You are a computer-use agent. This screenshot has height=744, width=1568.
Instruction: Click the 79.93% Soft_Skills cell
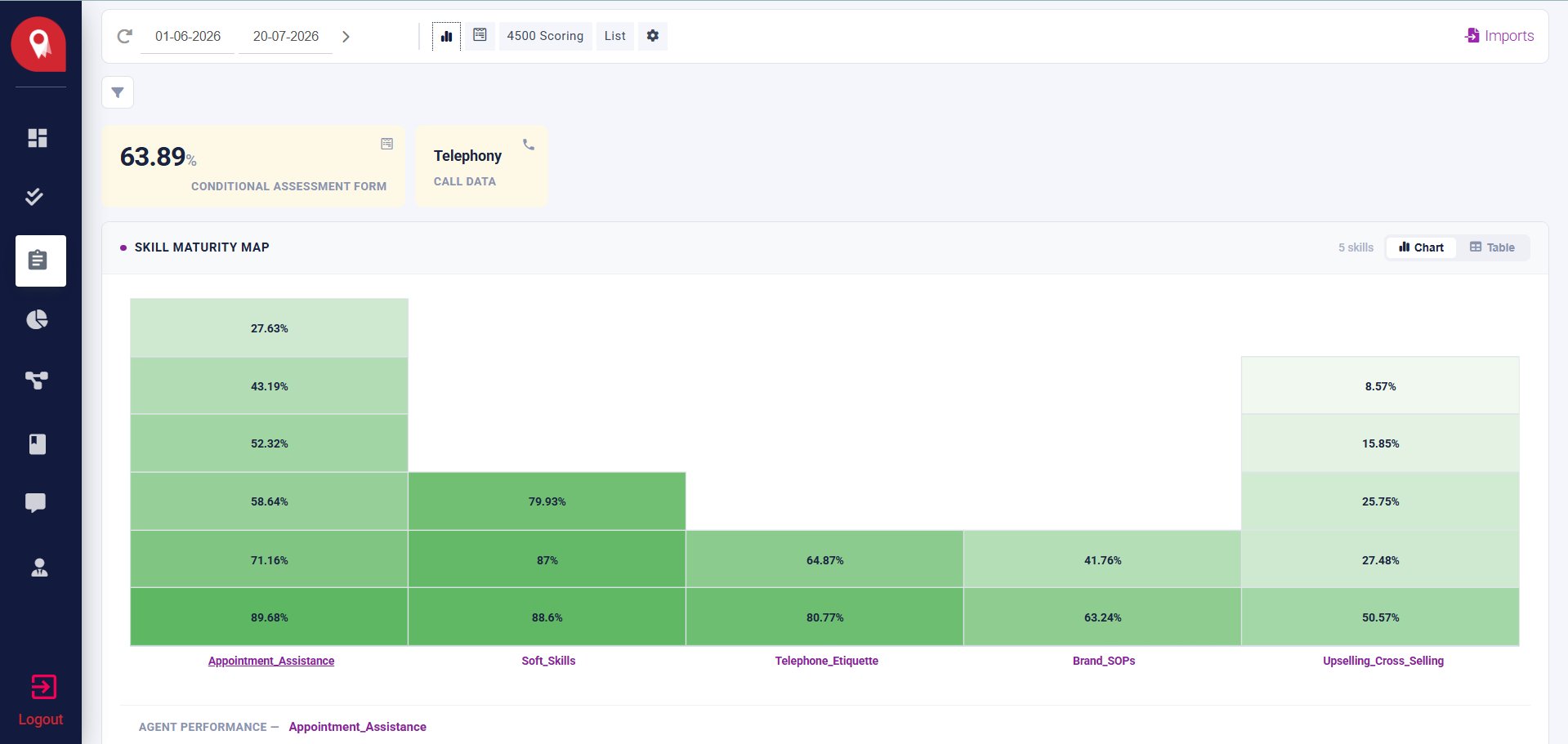click(x=547, y=501)
